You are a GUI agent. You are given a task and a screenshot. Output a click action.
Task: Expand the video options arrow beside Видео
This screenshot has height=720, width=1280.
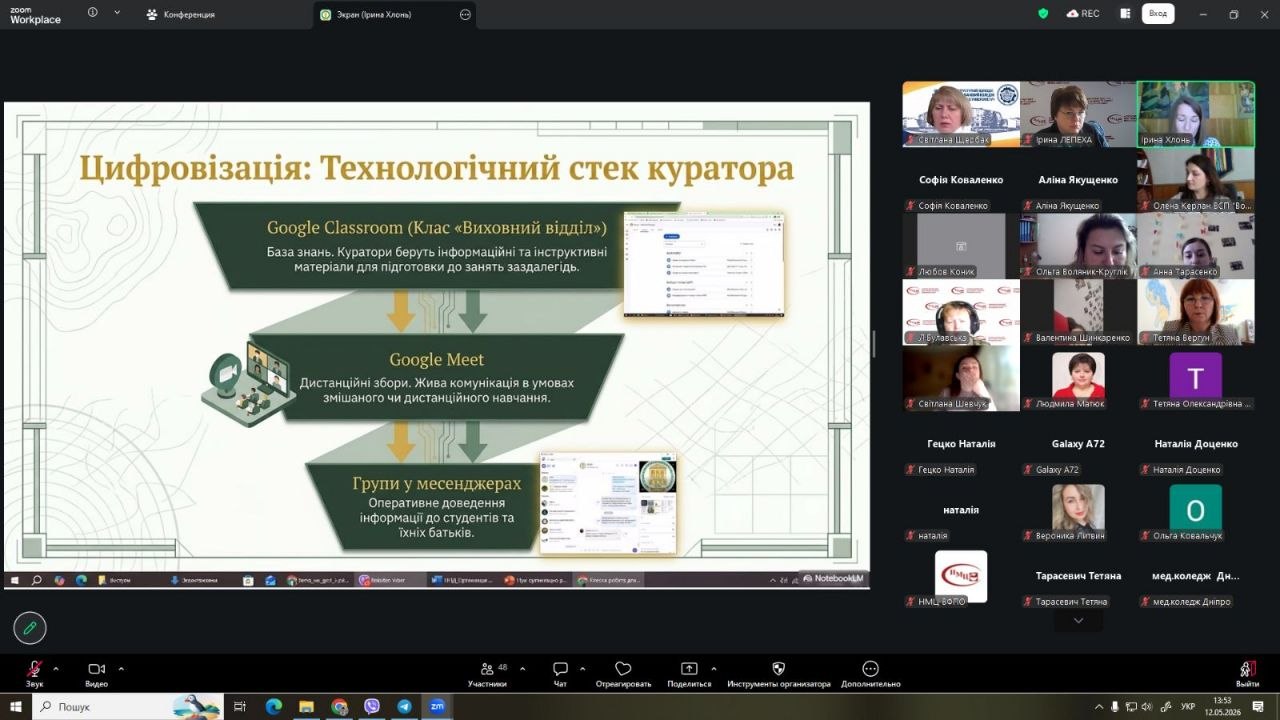tap(121, 668)
